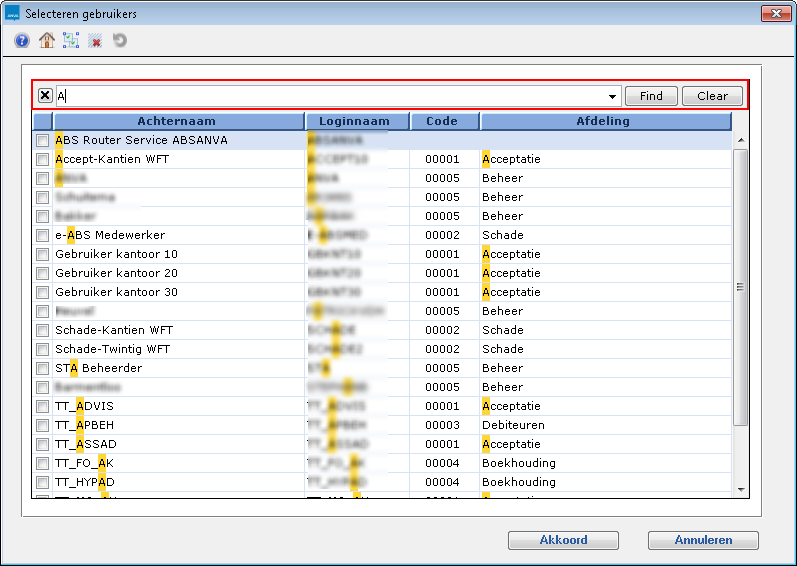
Task: Click inside the search text field
Action: [x=330, y=96]
